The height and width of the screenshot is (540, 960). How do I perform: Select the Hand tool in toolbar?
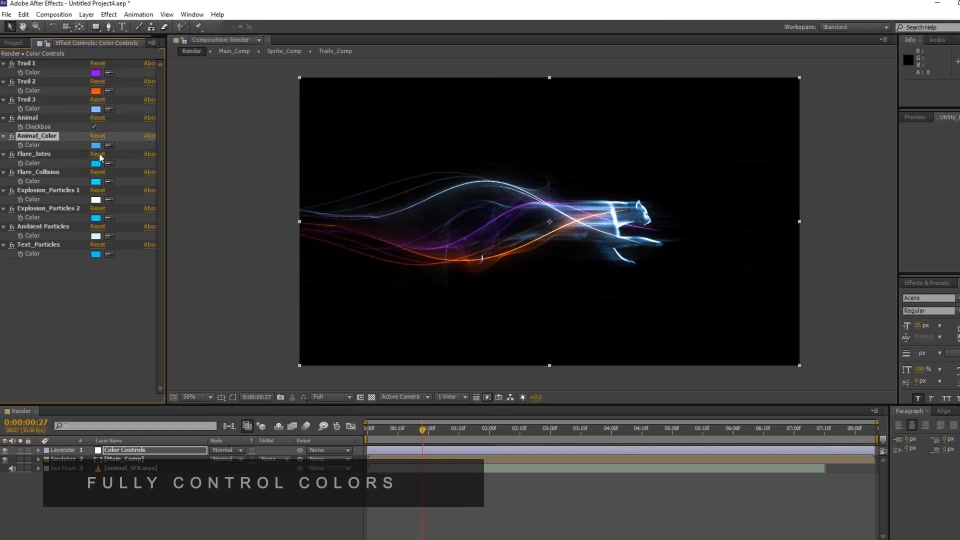[x=23, y=27]
